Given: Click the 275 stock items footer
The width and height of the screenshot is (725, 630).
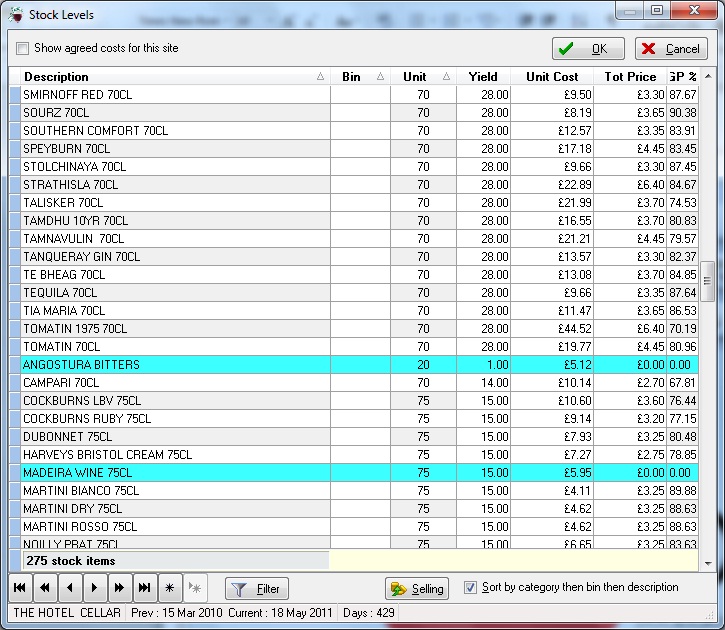Looking at the screenshot, I should coord(176,561).
